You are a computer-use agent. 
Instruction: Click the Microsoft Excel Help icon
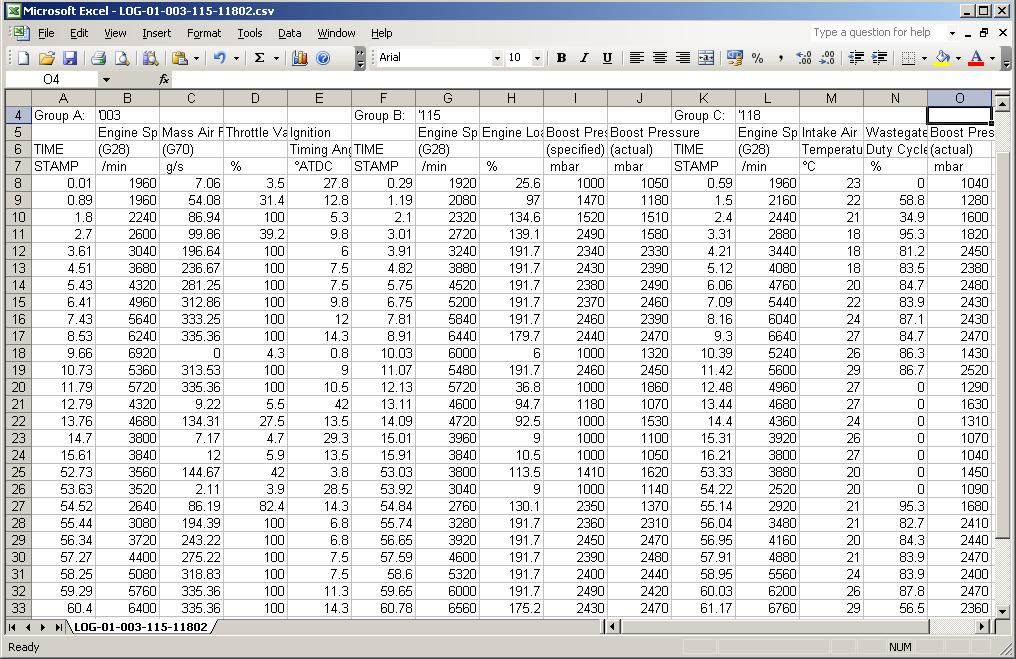(x=323, y=58)
